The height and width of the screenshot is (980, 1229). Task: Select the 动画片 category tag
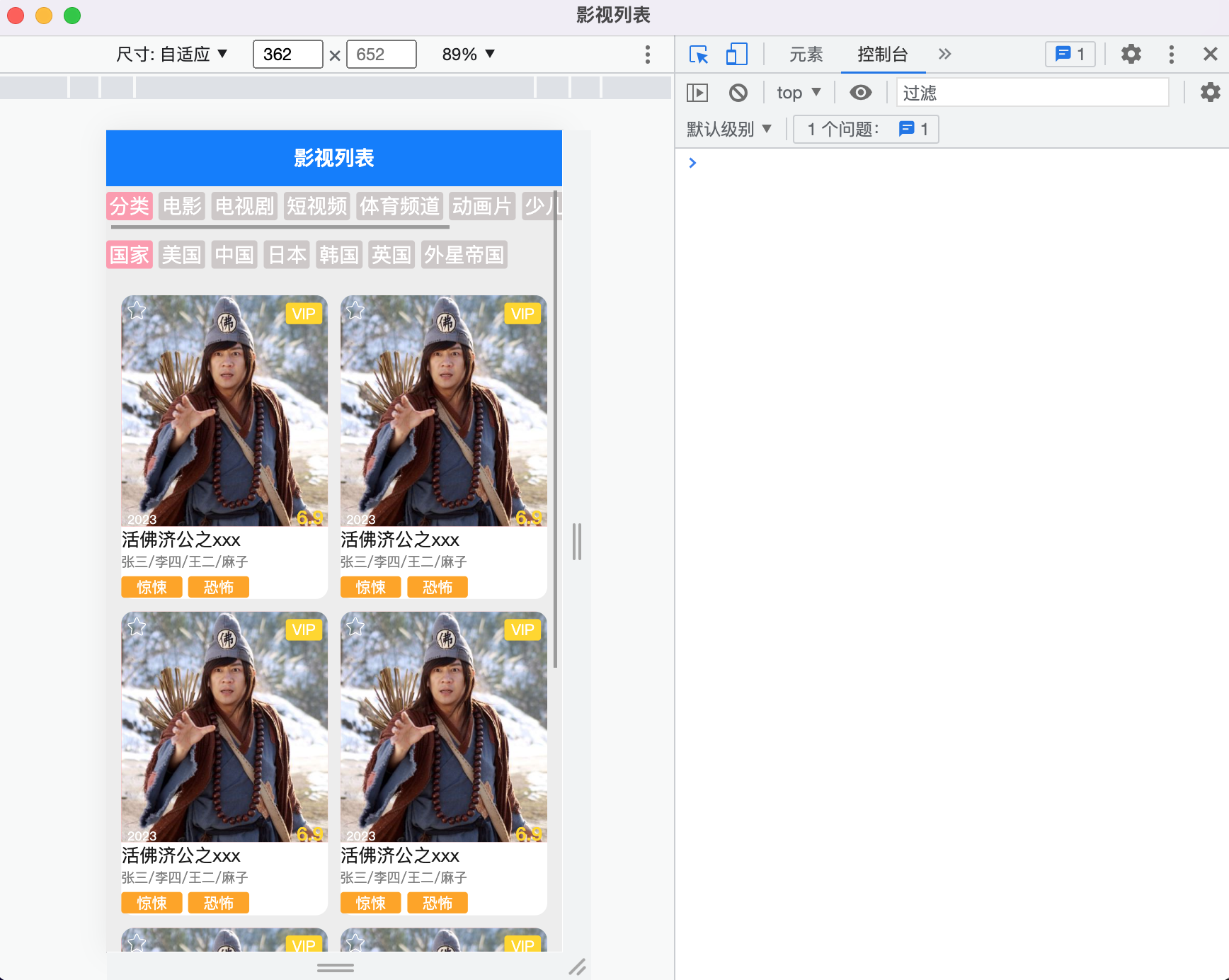point(482,206)
